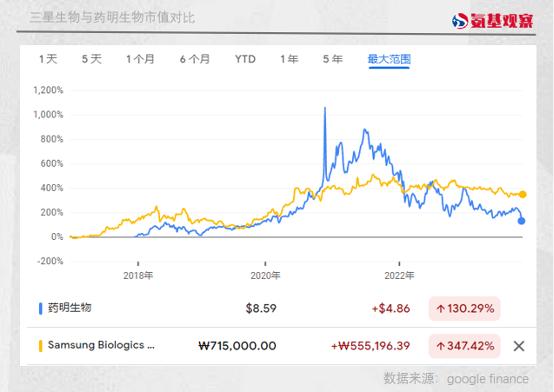Image resolution: width=554 pixels, height=392 pixels.
Task: Select the 最大范围 range tab
Action: coord(389,59)
